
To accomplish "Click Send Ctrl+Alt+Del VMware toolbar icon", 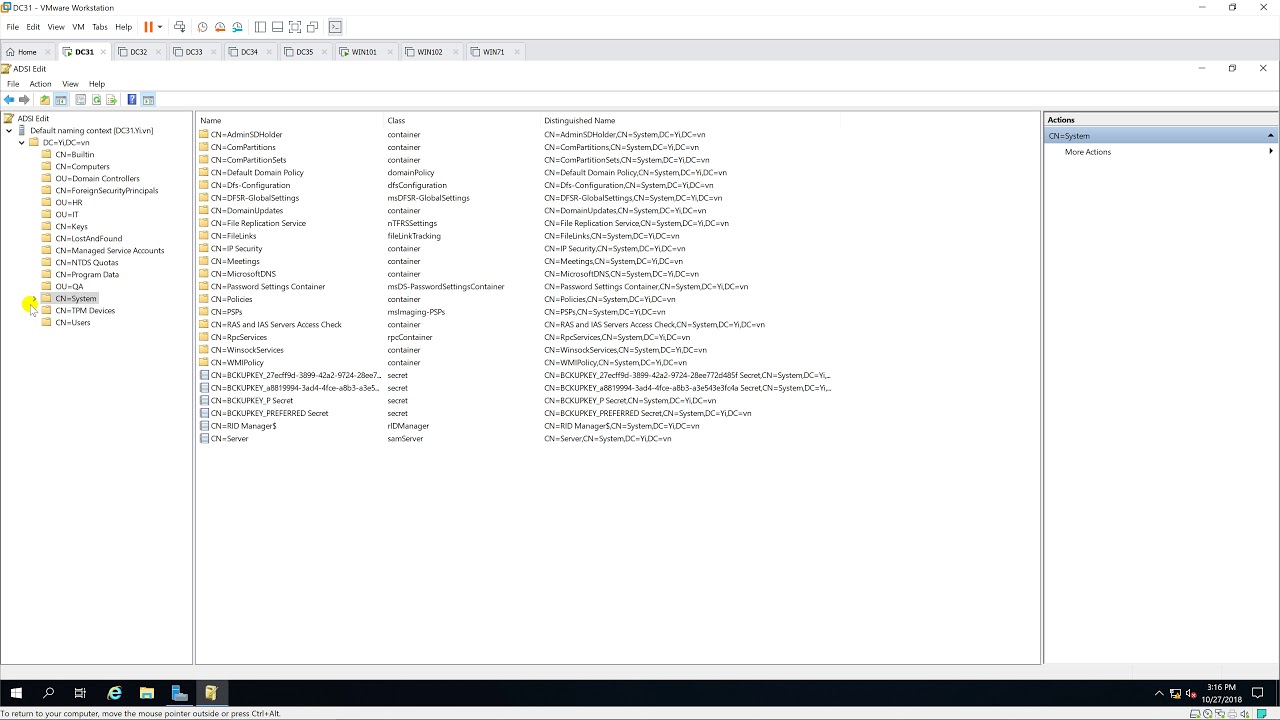I will (179, 27).
